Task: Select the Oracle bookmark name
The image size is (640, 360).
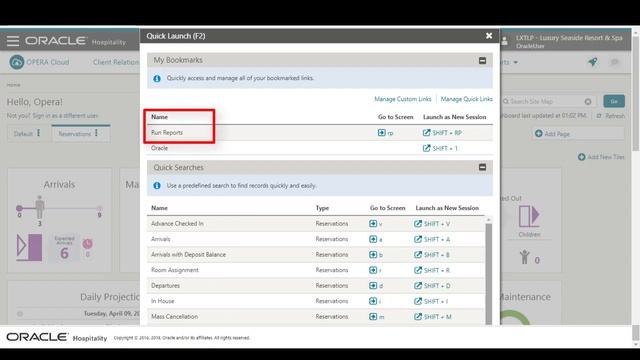Action: point(160,148)
